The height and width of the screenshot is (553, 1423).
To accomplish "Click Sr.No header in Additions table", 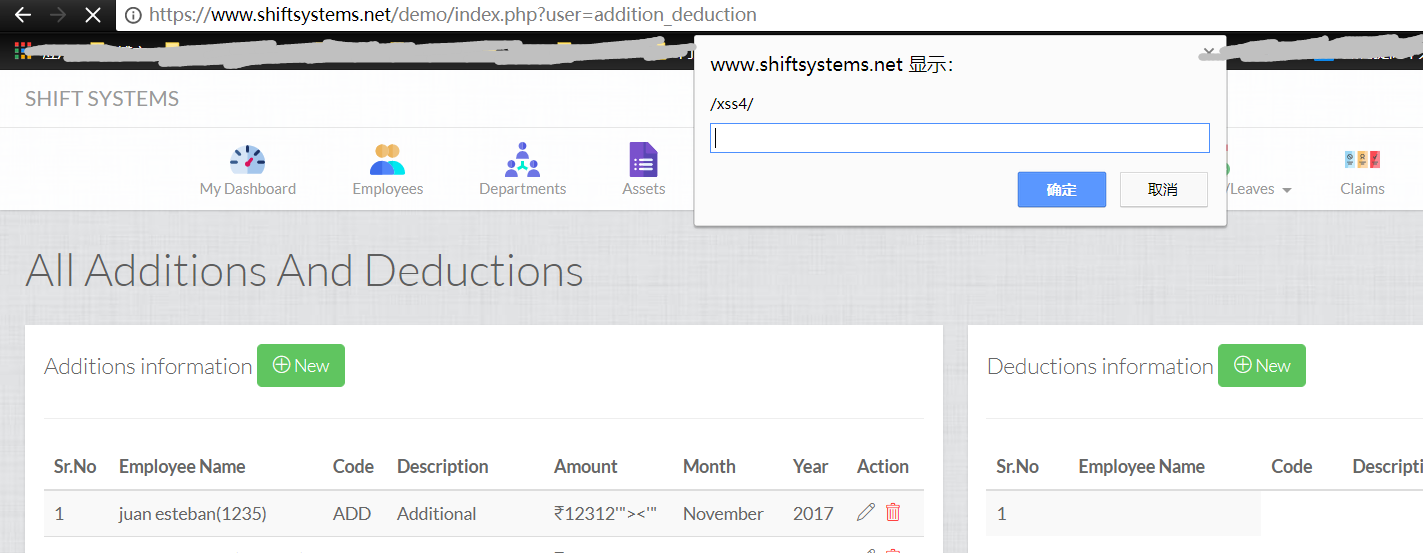I will (x=75, y=467).
